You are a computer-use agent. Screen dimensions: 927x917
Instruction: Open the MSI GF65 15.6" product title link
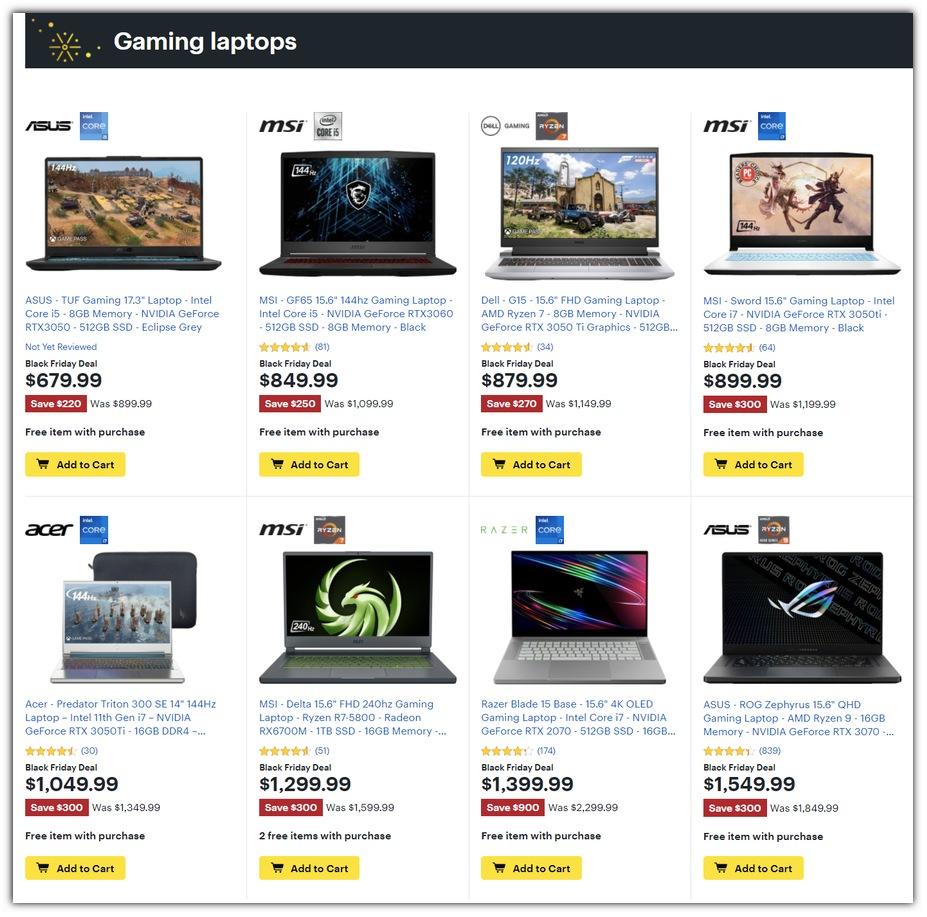click(x=356, y=314)
